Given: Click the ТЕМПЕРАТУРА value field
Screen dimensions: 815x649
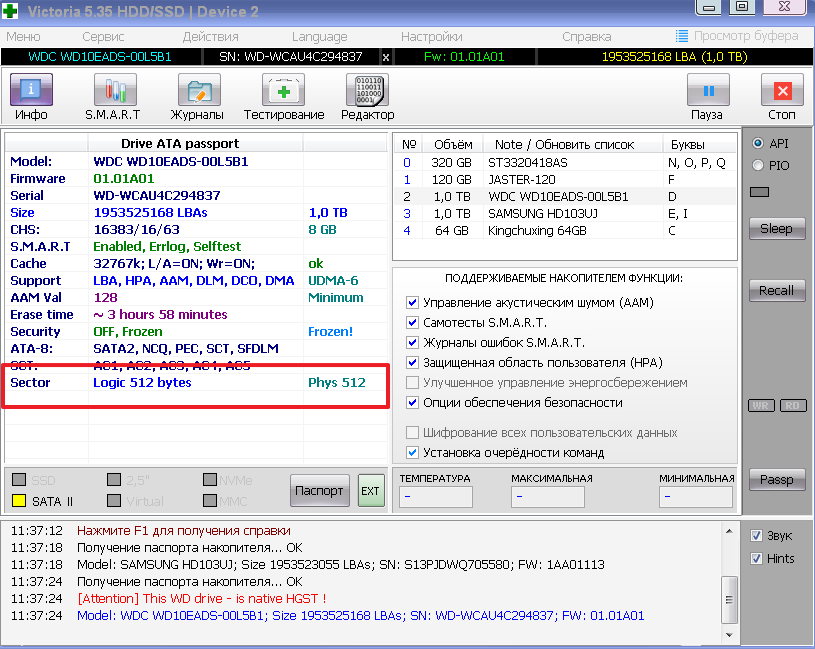Looking at the screenshot, I should coord(436,497).
